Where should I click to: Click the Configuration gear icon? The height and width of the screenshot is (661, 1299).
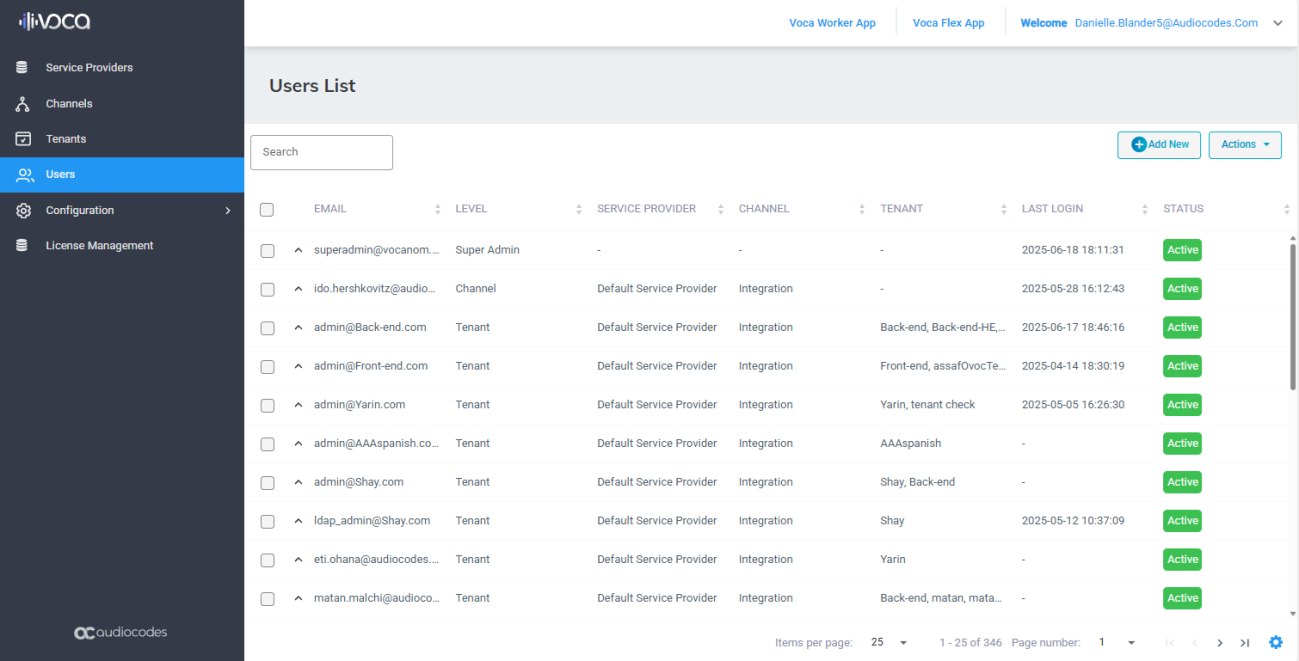point(22,210)
